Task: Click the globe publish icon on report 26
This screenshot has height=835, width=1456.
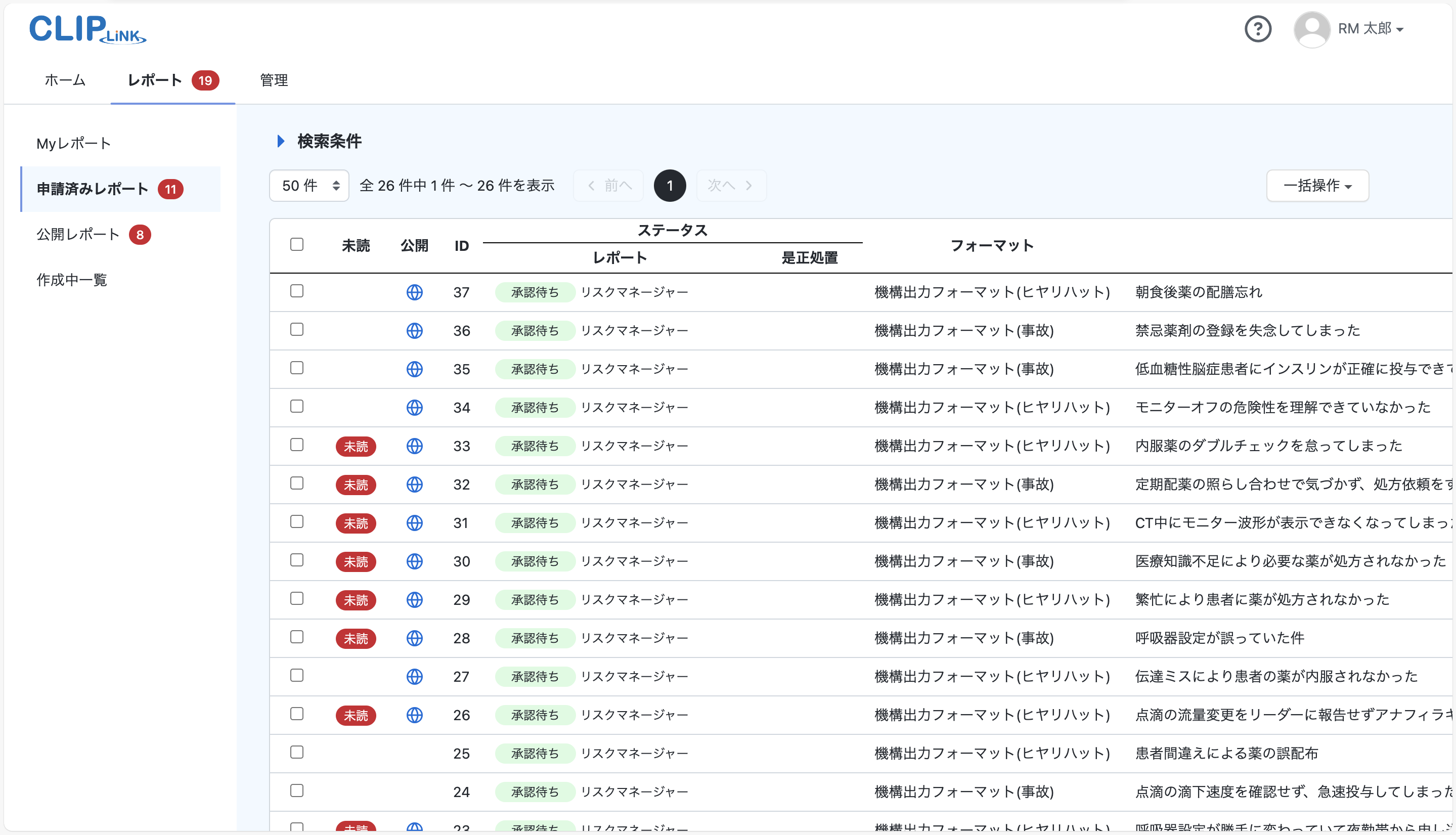Action: click(415, 715)
